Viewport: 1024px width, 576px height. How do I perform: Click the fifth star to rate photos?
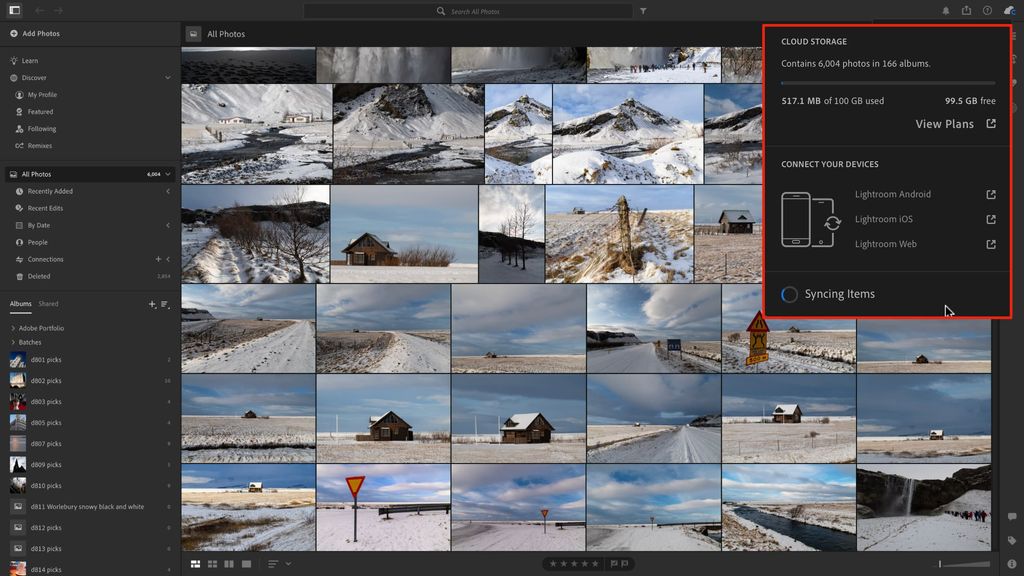595,563
